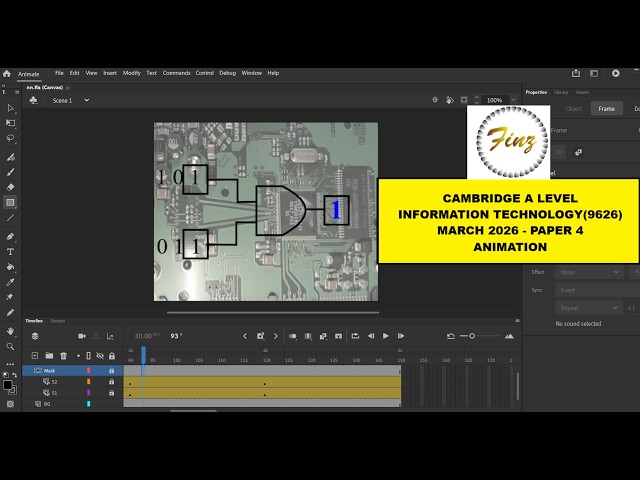
Task: Click the Rotate stage icon
Action: pyautogui.click(x=449, y=100)
